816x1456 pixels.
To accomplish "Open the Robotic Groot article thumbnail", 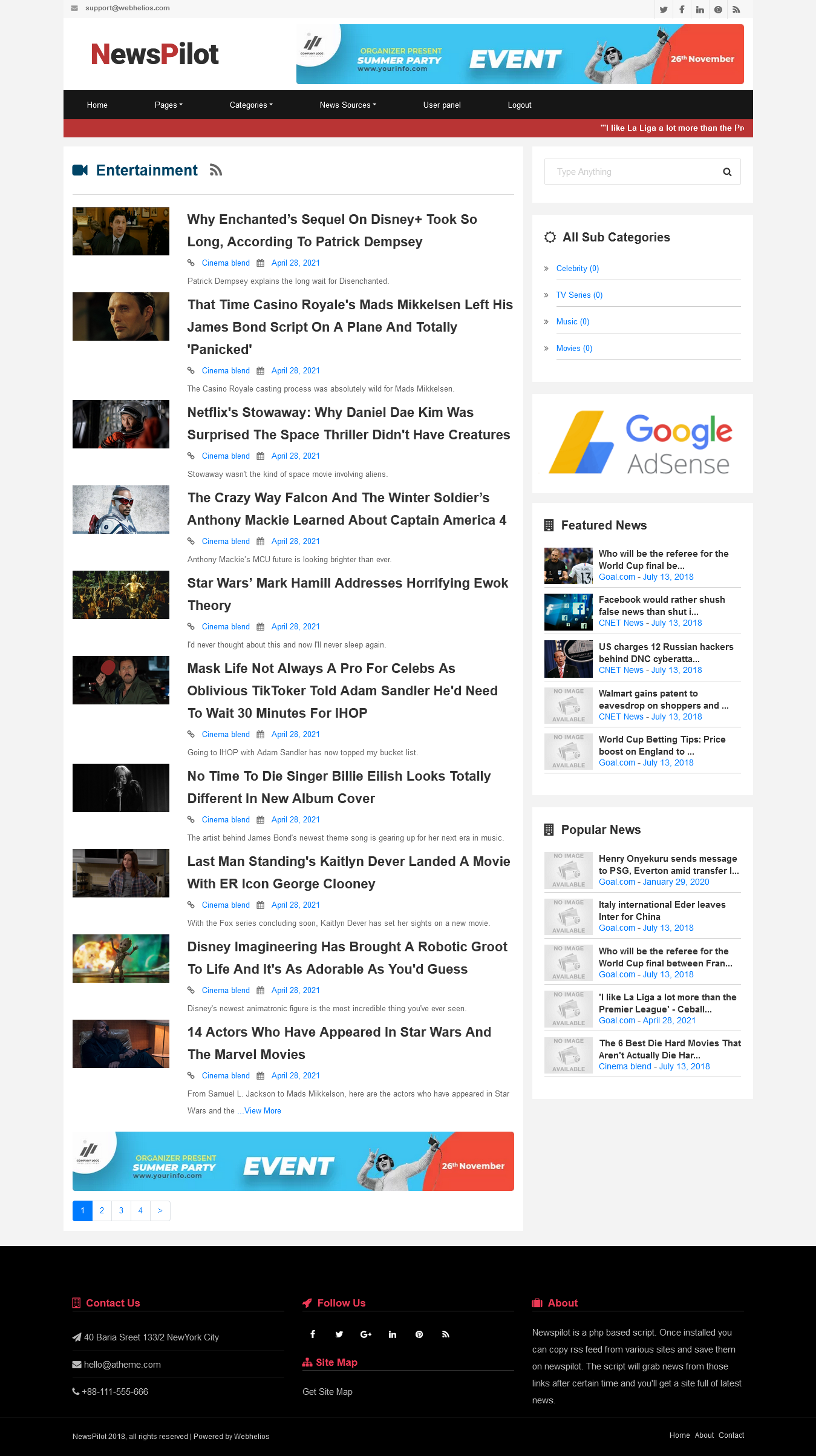I will click(x=121, y=959).
